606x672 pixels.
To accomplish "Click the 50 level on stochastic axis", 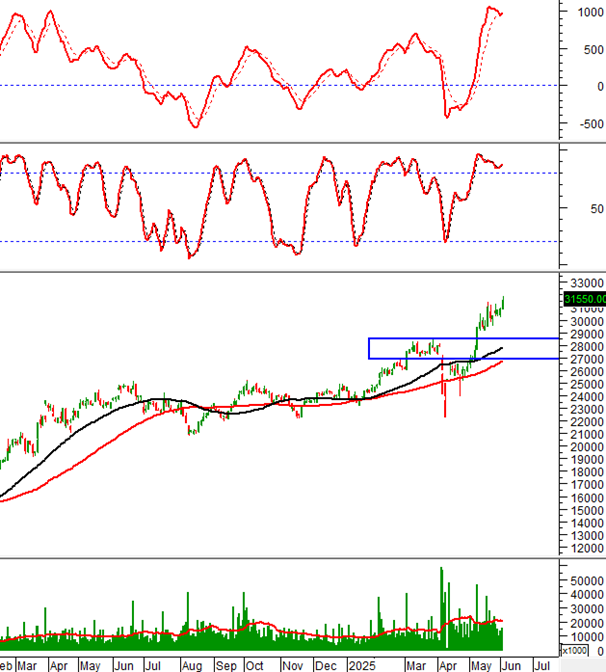I will tap(597, 209).
